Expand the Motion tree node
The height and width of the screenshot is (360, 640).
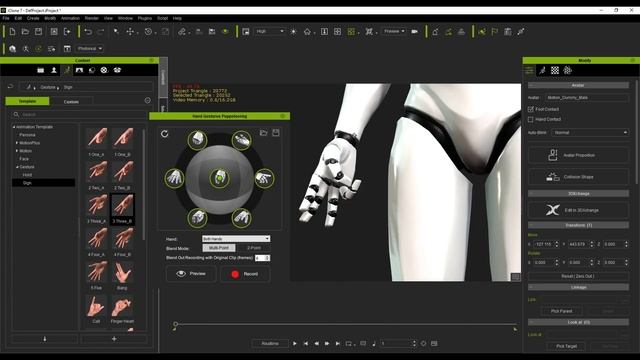click(17, 151)
